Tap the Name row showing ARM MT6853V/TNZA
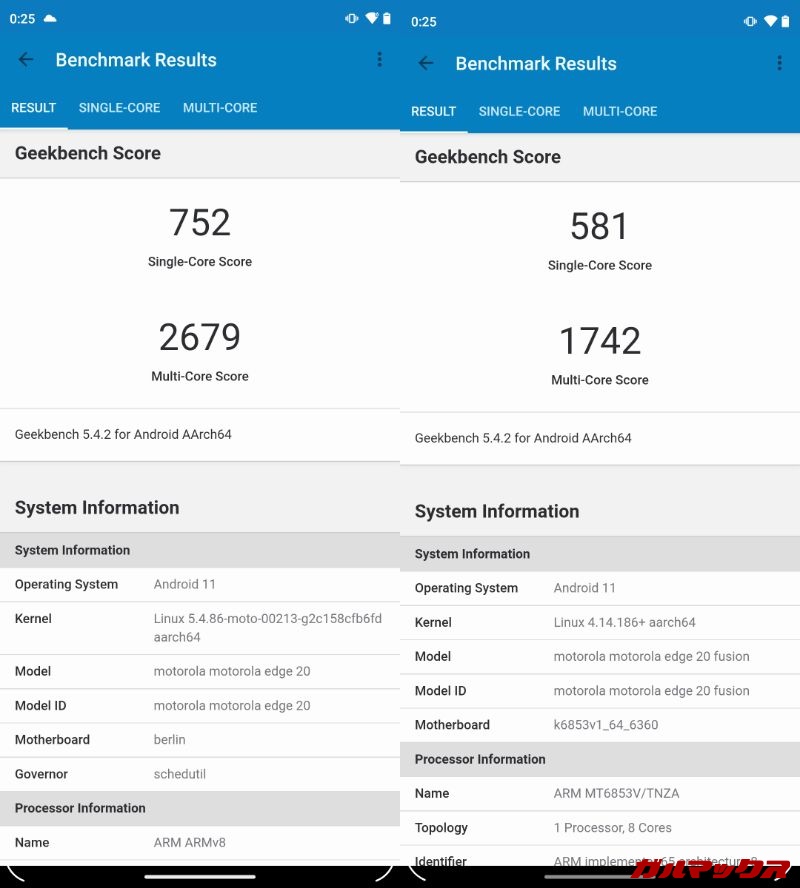 pyautogui.click(x=600, y=794)
